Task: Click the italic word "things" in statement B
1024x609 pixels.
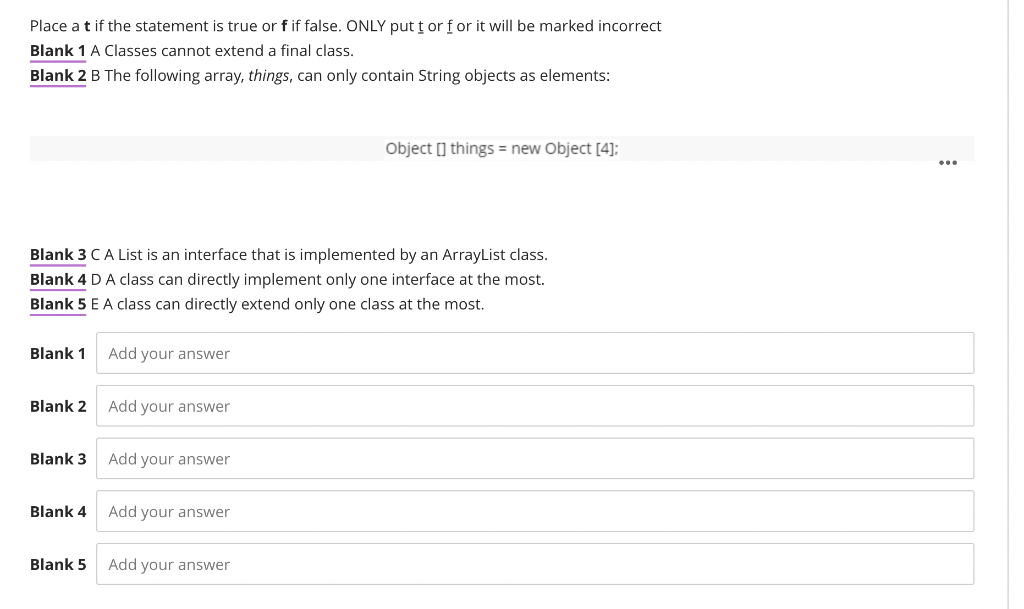Action: click(x=269, y=76)
